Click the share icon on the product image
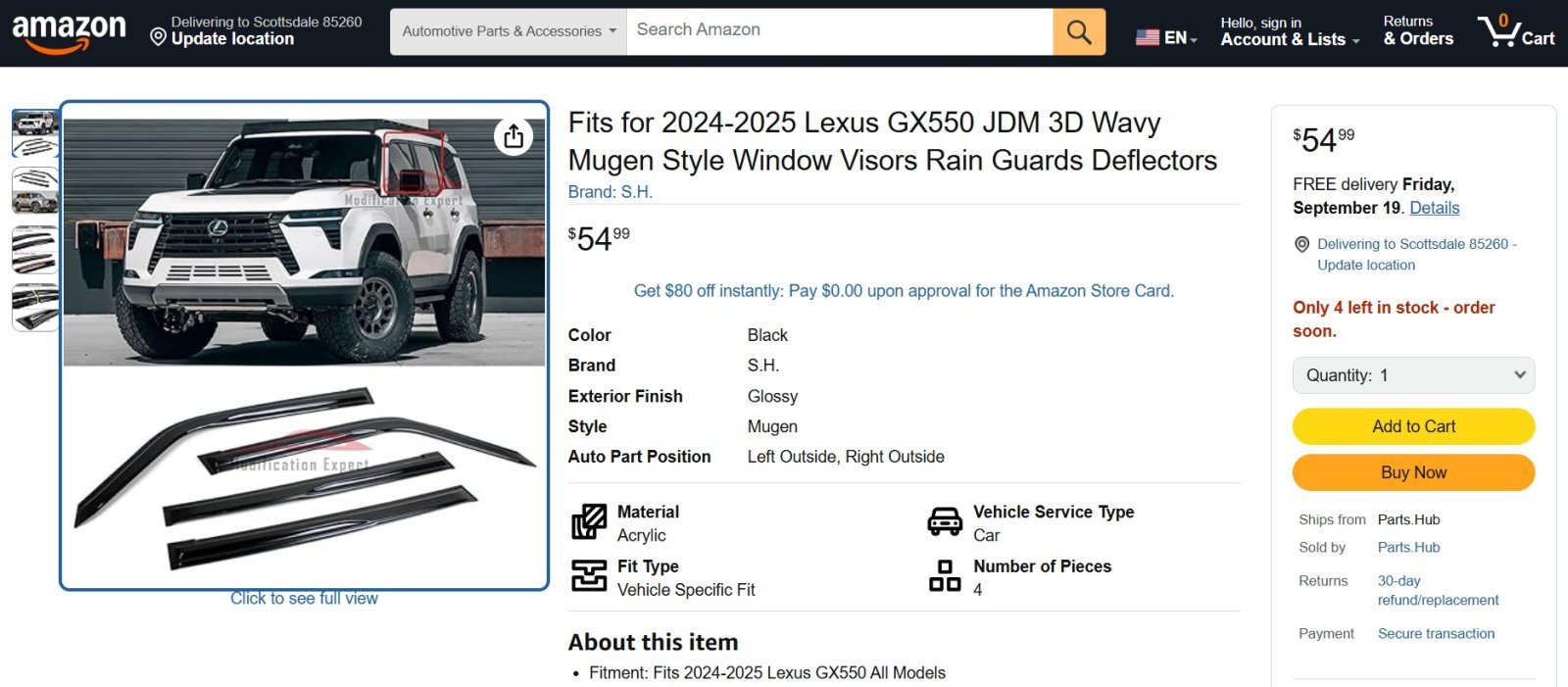 point(511,137)
